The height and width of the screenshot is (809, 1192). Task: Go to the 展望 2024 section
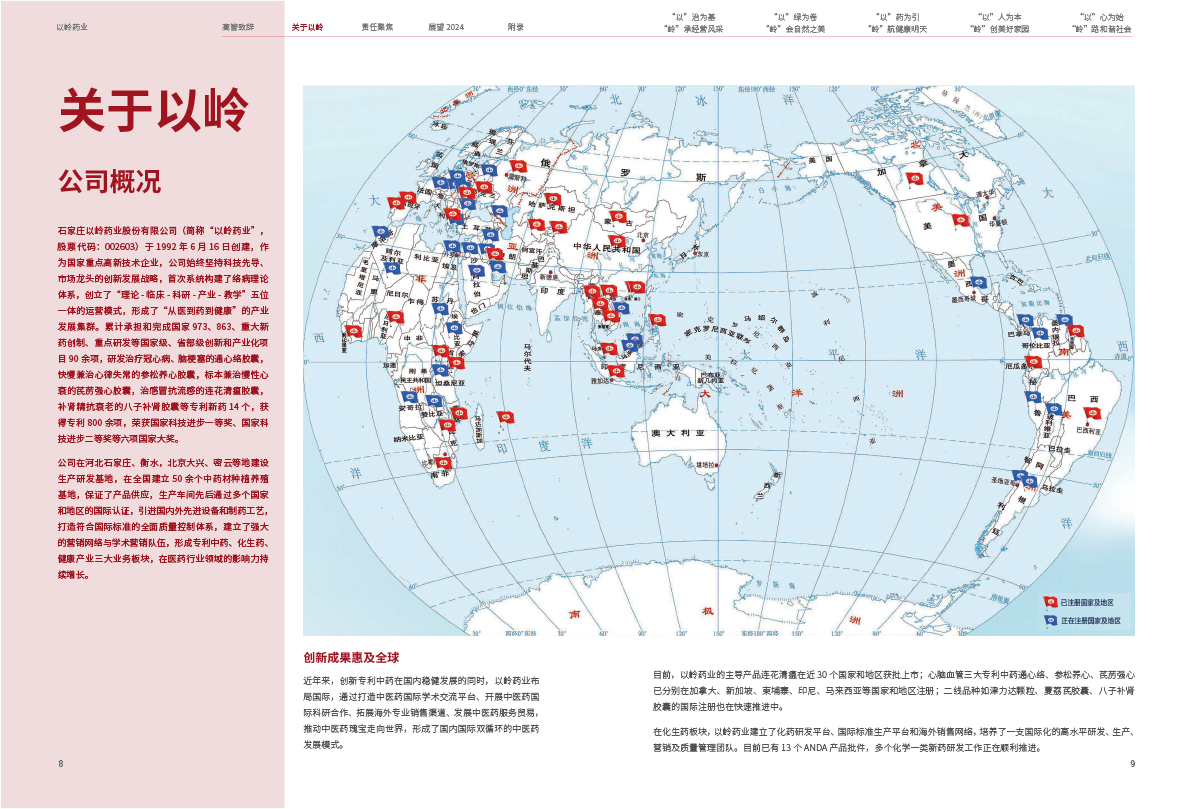446,27
